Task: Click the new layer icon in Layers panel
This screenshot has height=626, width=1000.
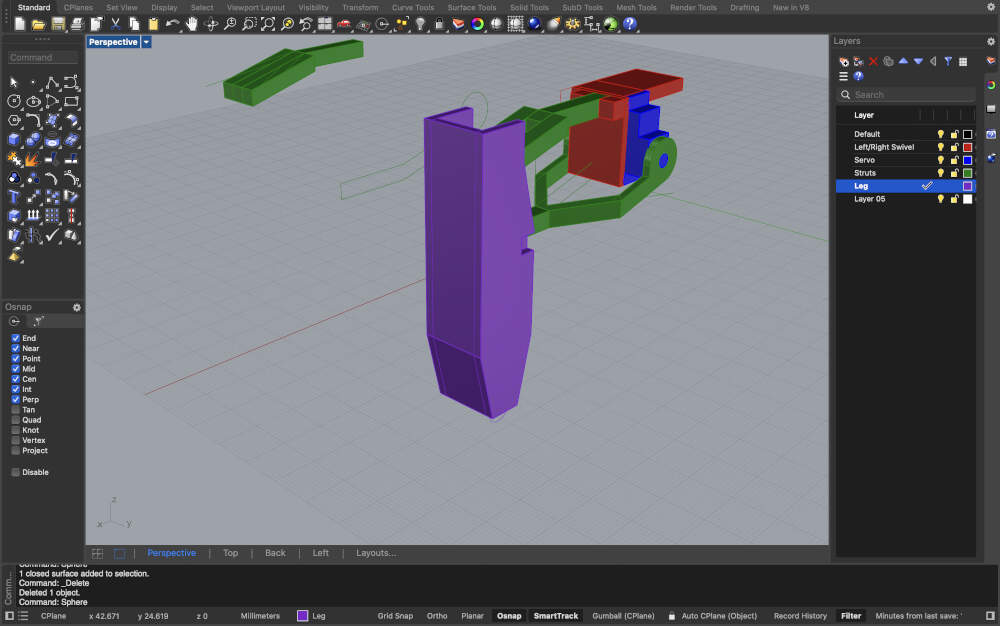Action: (844, 62)
